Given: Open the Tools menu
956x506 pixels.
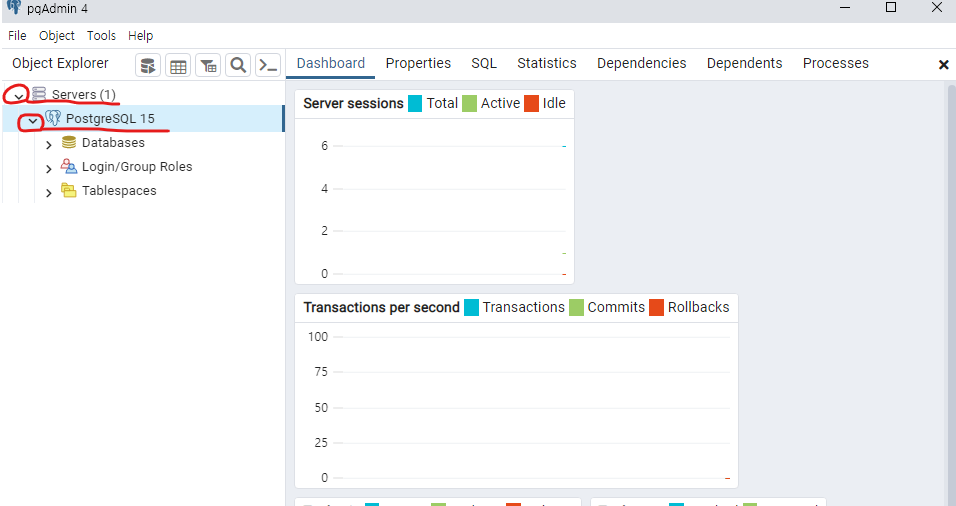Looking at the screenshot, I should point(101,35).
